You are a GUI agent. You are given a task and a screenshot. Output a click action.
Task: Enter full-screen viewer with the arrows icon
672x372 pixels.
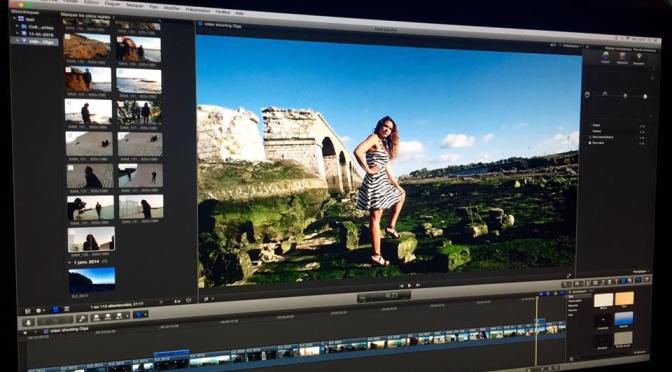click(x=569, y=276)
